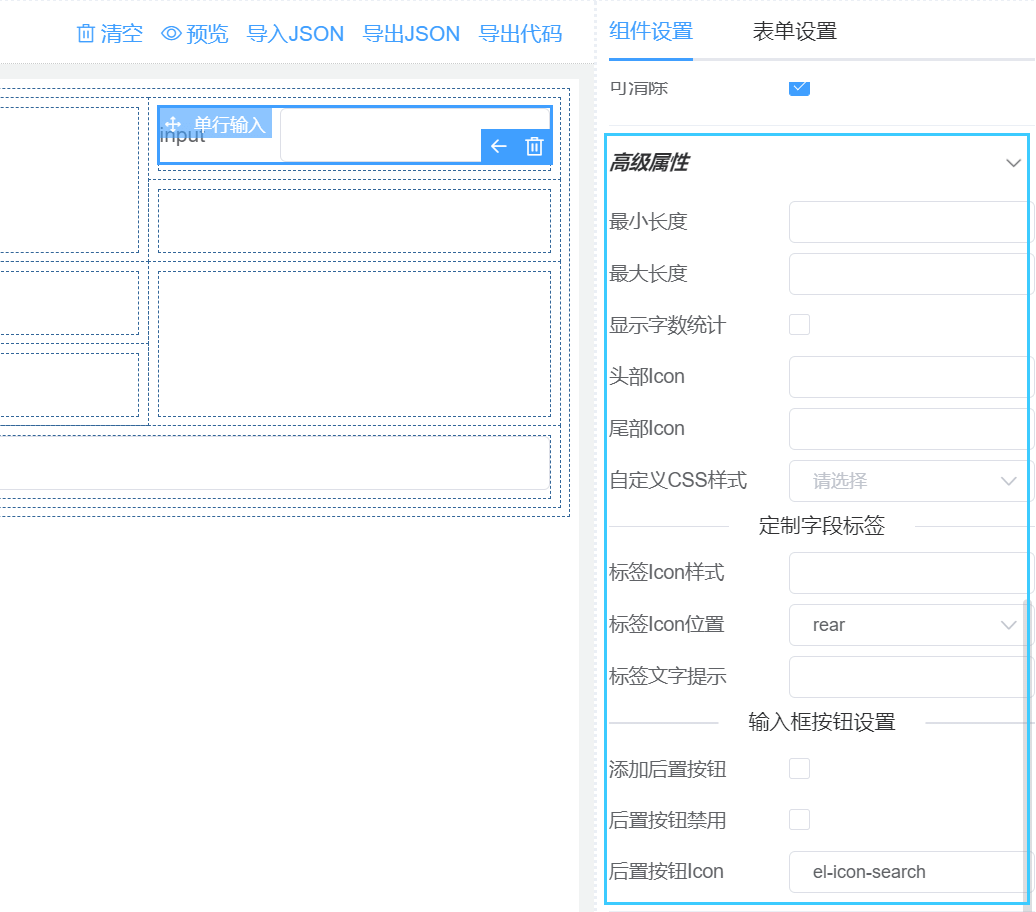Click the 导入JSON button
1036x912 pixels.
[295, 34]
